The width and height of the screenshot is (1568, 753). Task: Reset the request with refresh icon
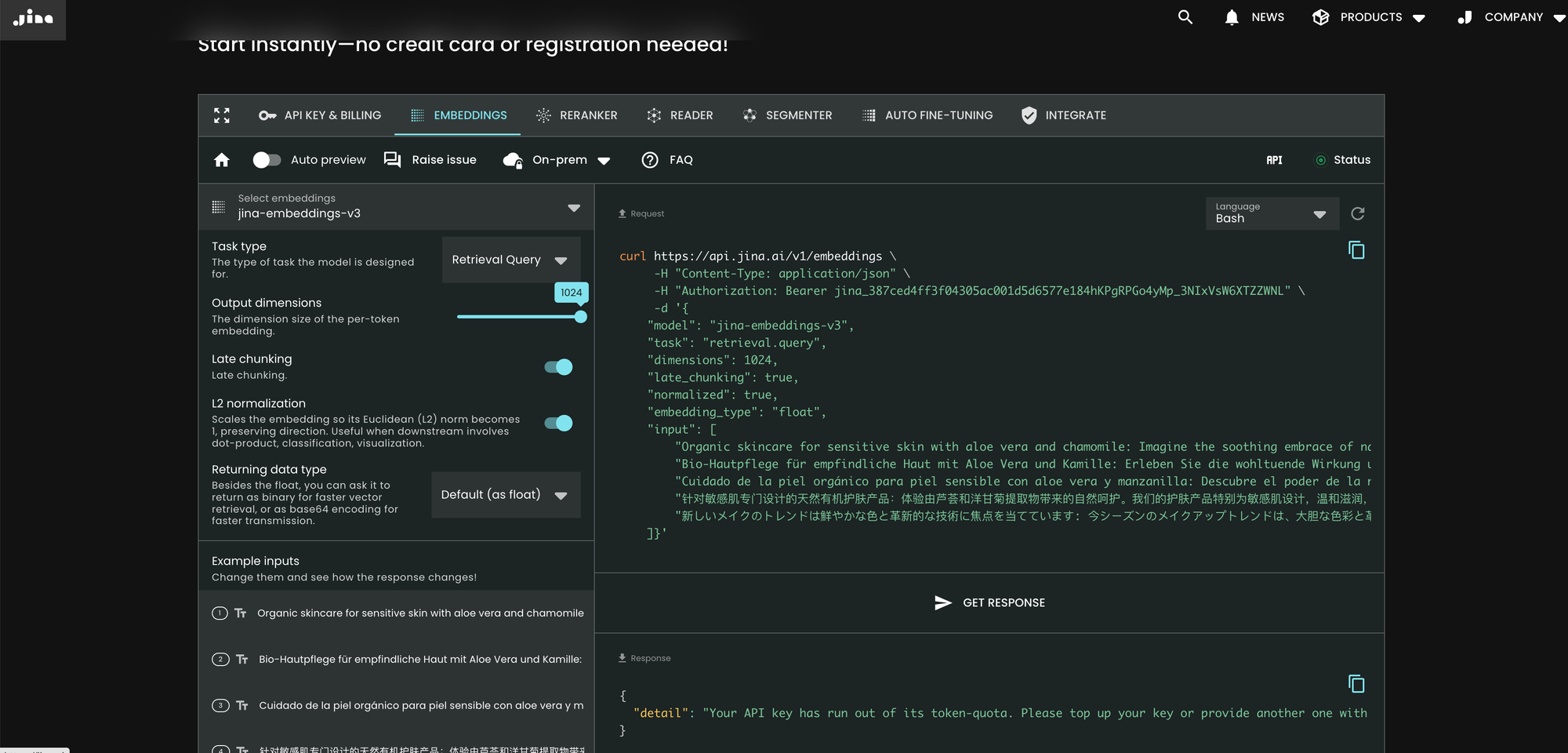1358,213
